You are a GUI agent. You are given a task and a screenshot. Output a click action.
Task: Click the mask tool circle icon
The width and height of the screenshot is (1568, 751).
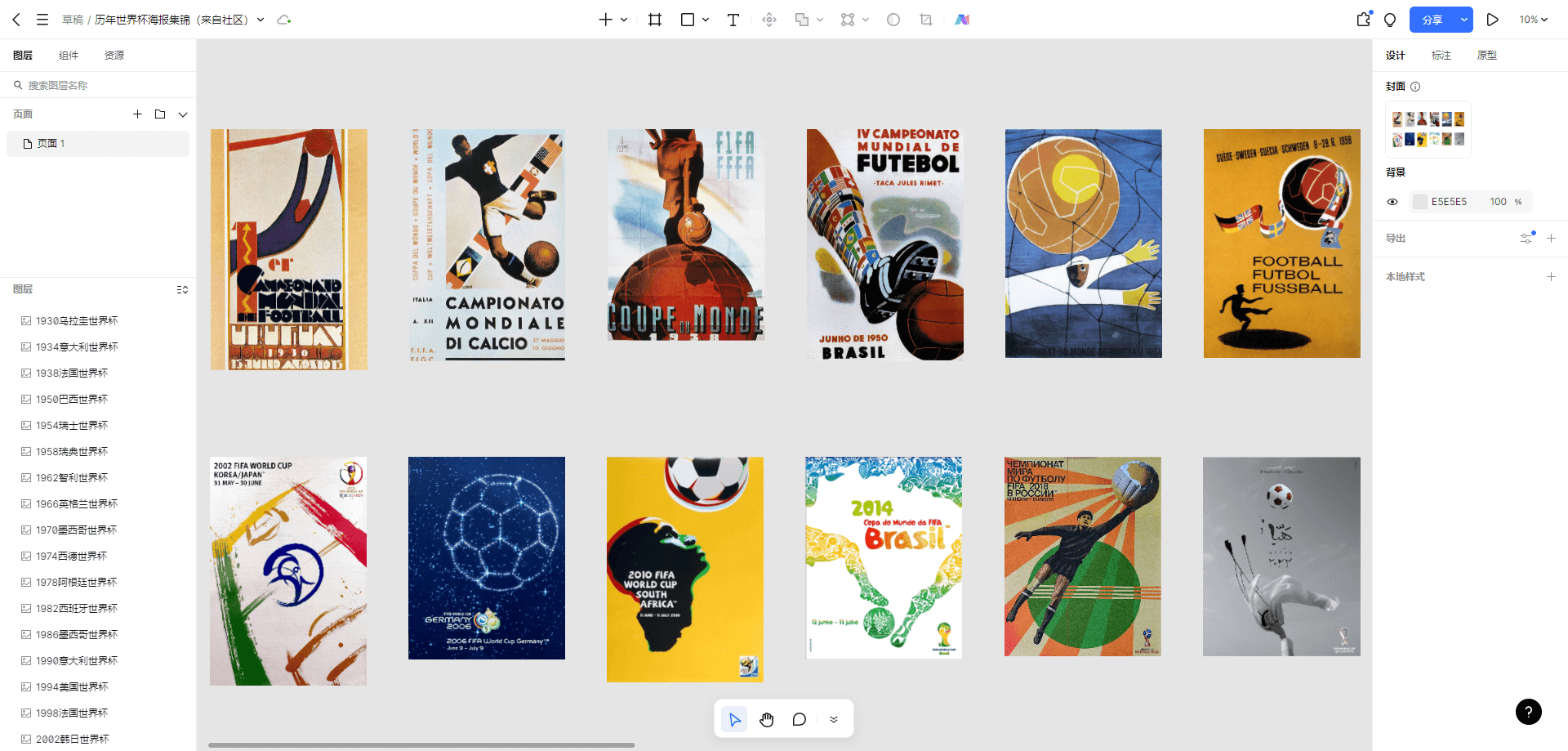point(893,20)
